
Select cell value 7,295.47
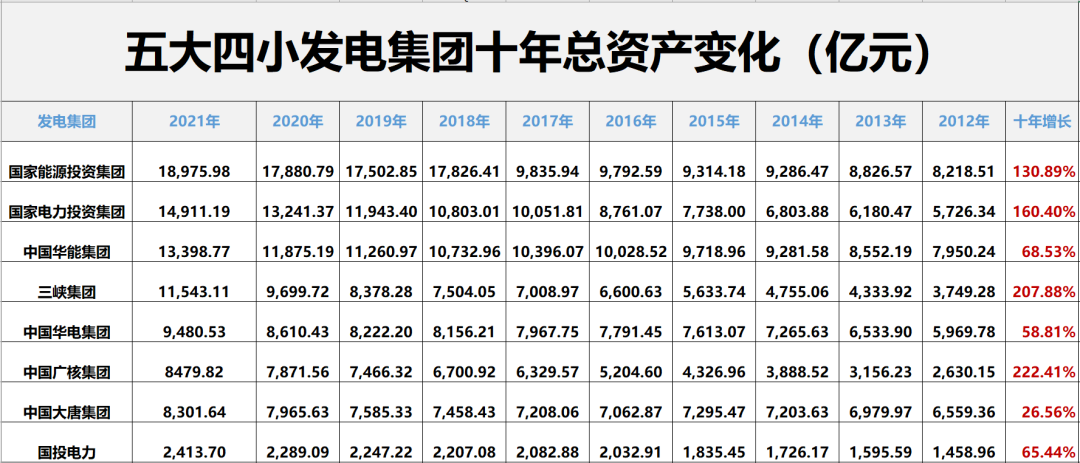714,412
